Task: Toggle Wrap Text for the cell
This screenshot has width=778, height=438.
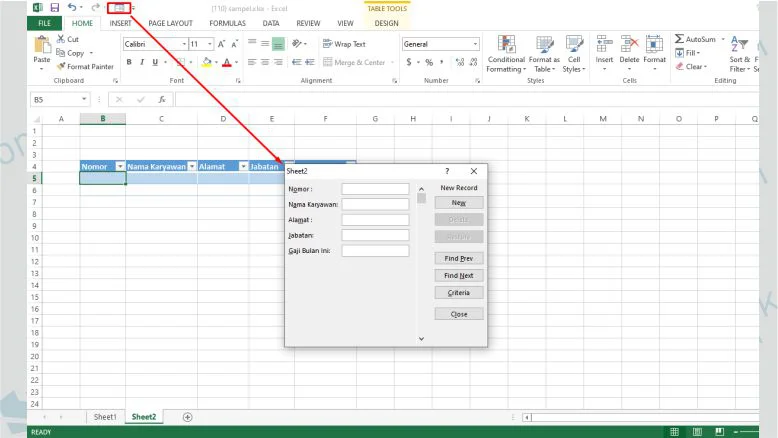Action: coord(344,44)
